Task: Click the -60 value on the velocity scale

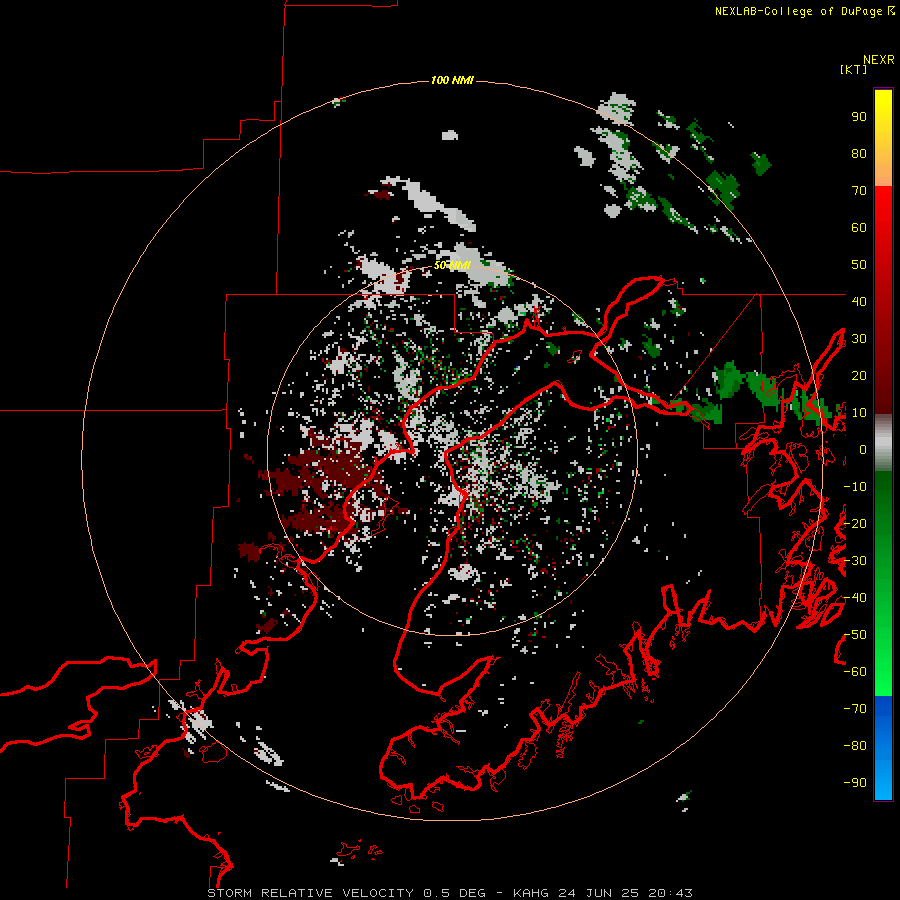Action: click(x=855, y=672)
